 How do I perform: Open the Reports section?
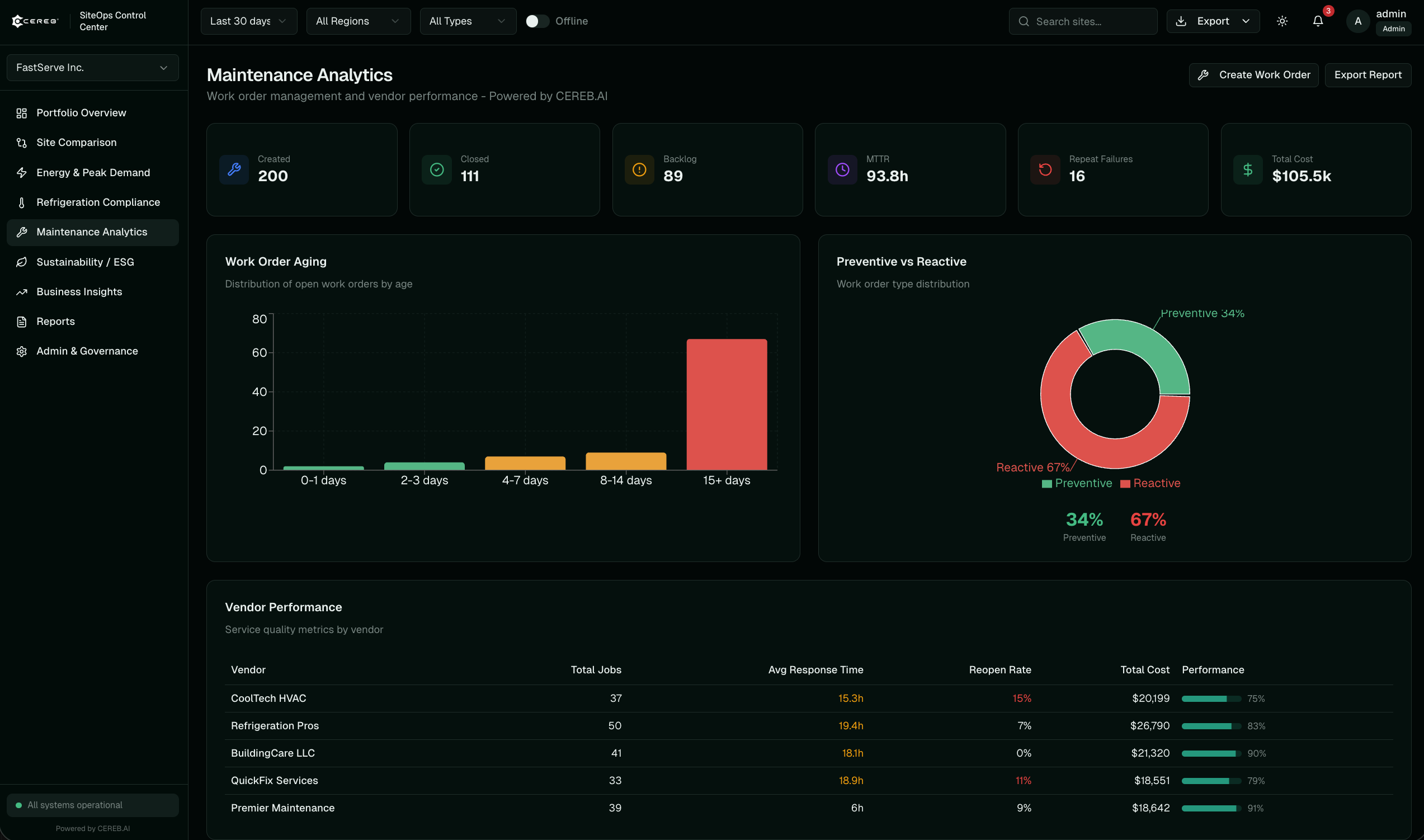(55, 321)
